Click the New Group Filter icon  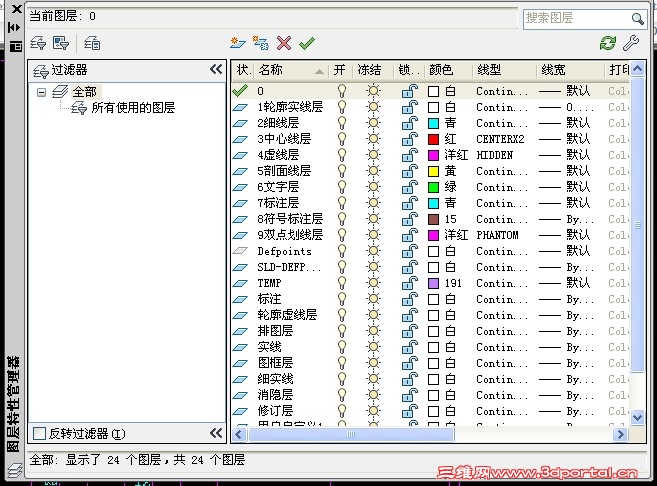61,43
